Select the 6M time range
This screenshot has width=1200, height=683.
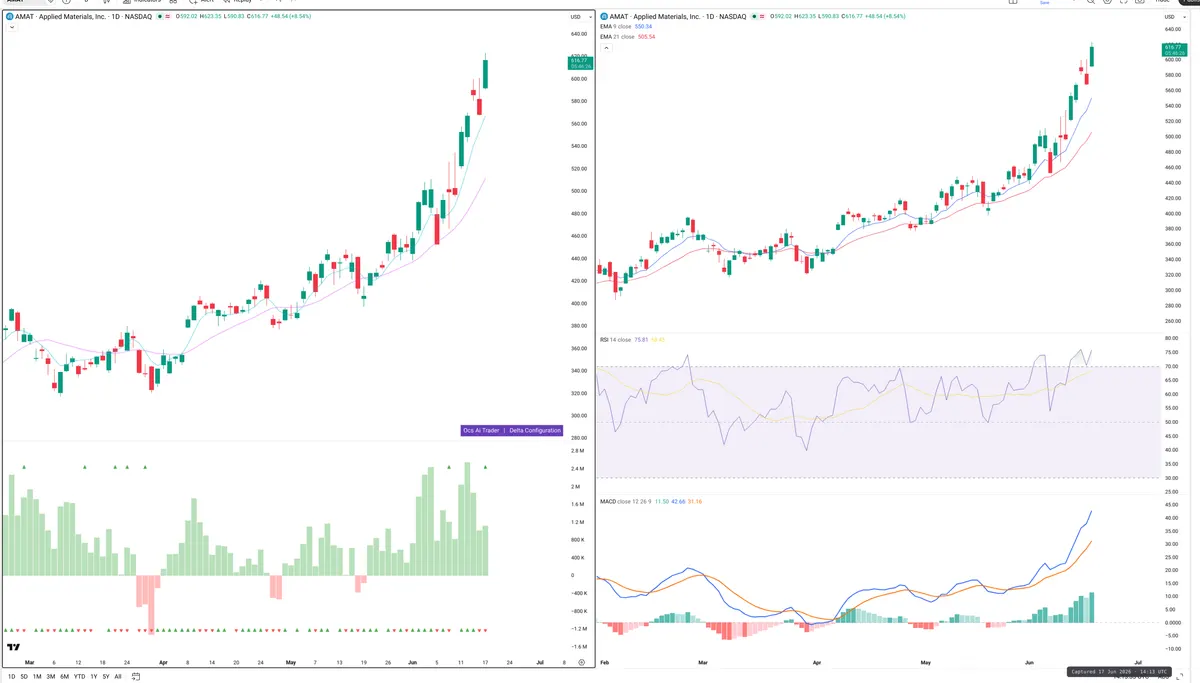[x=64, y=676]
